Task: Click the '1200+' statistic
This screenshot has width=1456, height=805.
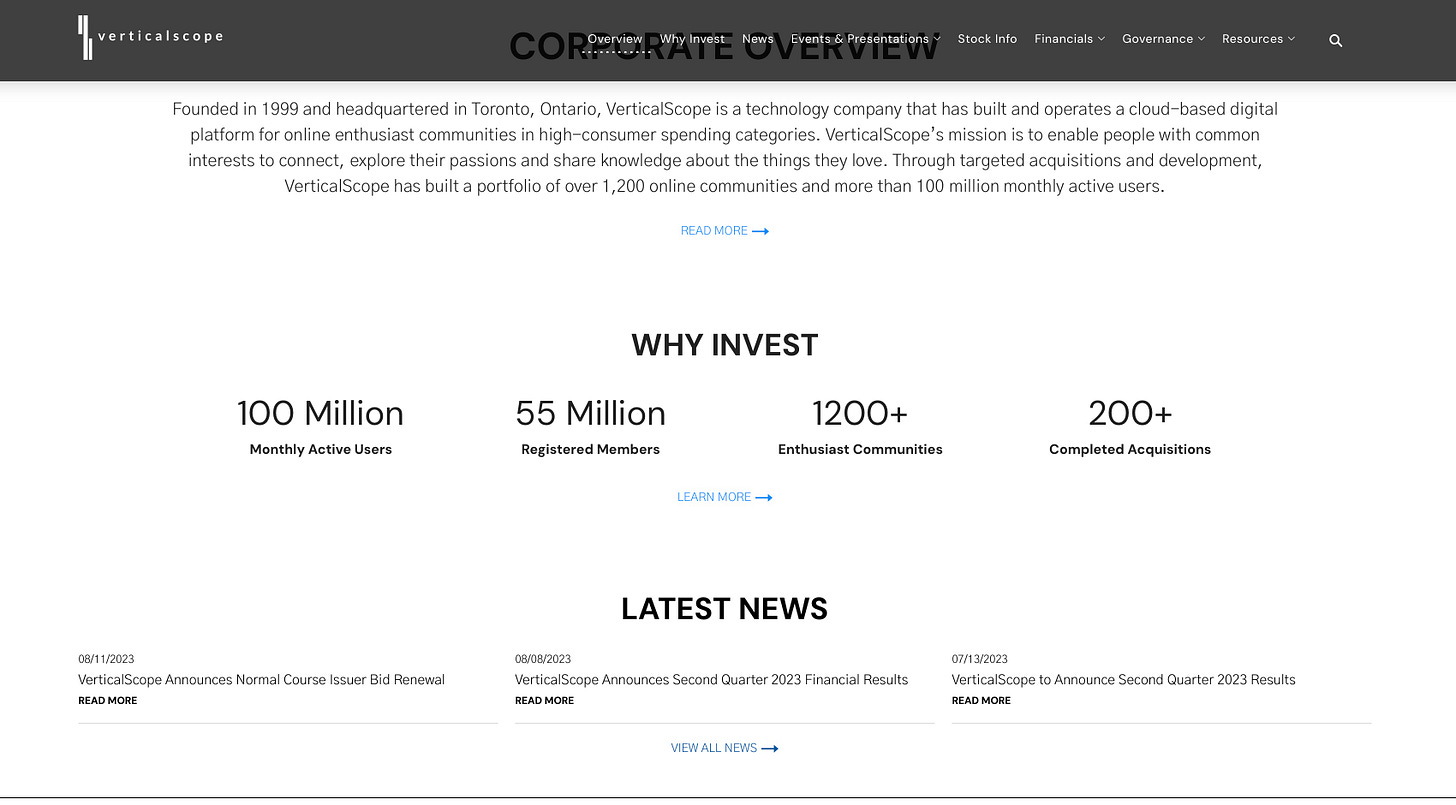Action: coord(860,413)
